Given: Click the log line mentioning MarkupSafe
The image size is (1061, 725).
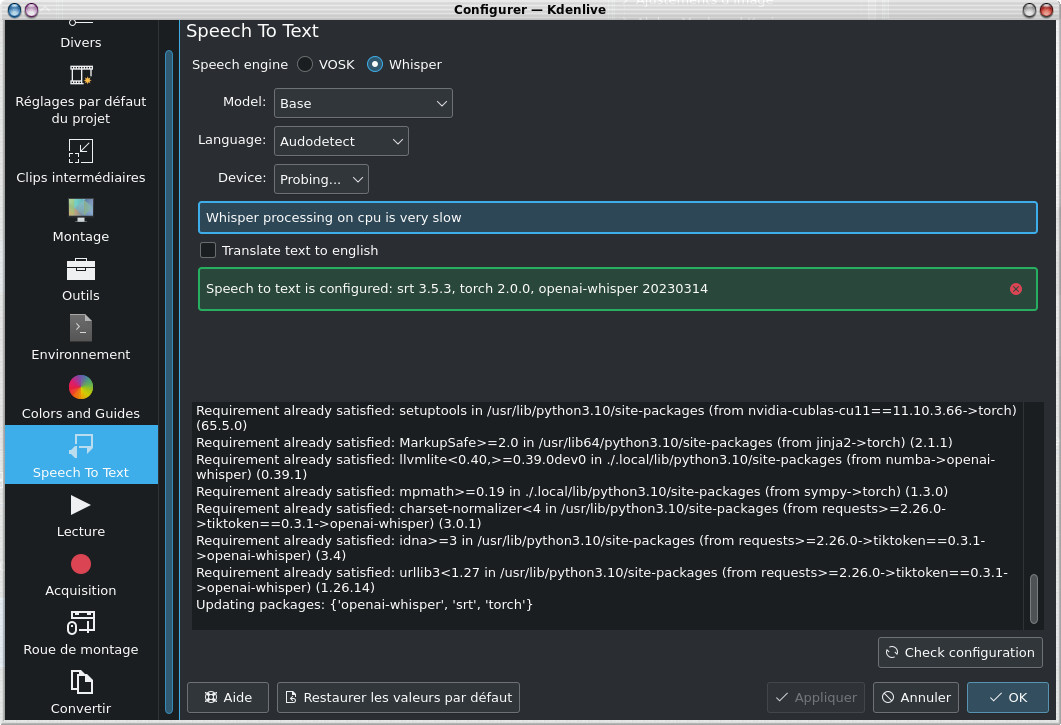Looking at the screenshot, I should pos(574,443).
